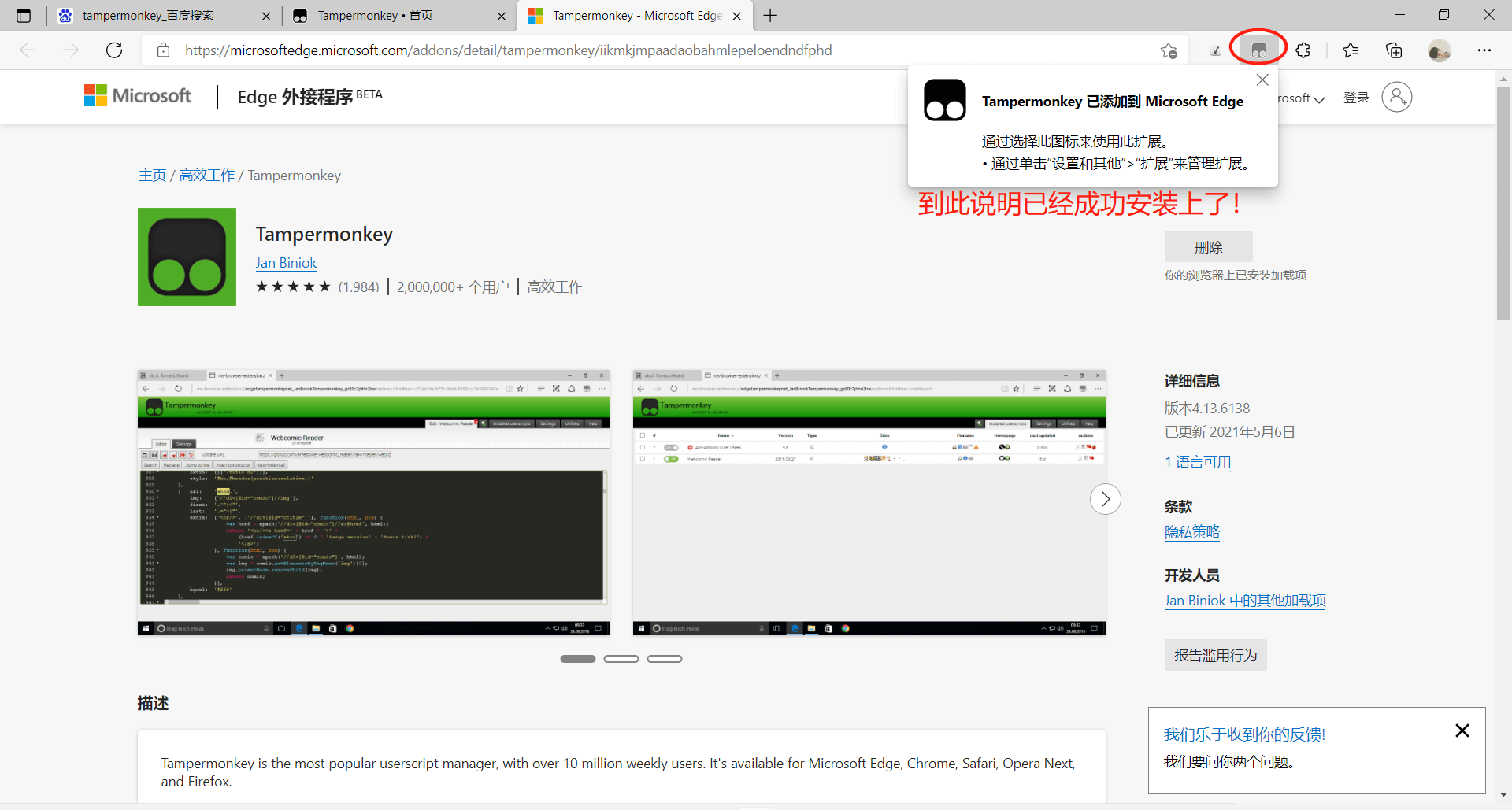Go to 高效工作 breadcrumb link
Screen dimensions: 1512x810
tap(207, 175)
